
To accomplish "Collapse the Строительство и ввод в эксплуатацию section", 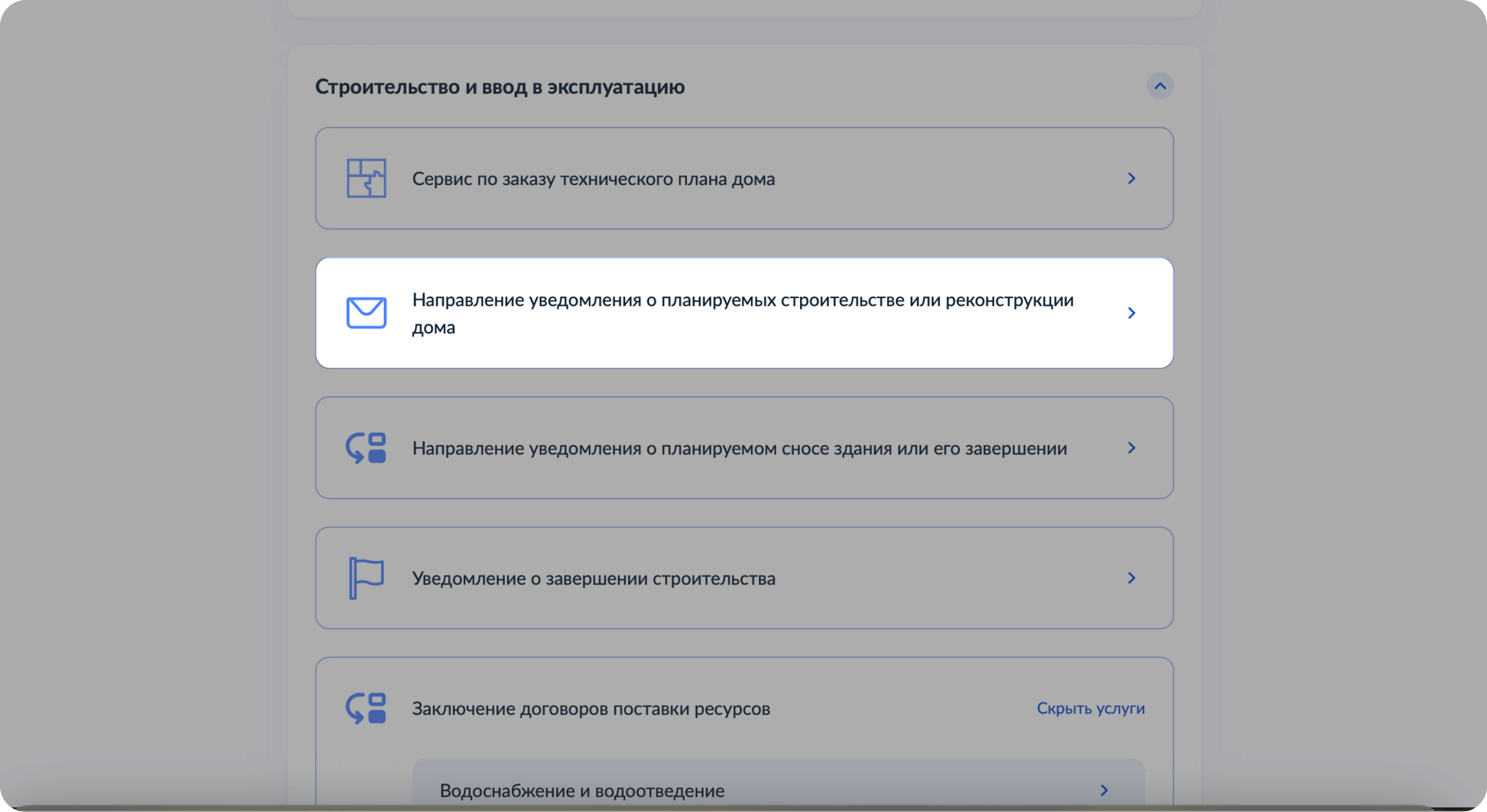I will [x=1160, y=86].
